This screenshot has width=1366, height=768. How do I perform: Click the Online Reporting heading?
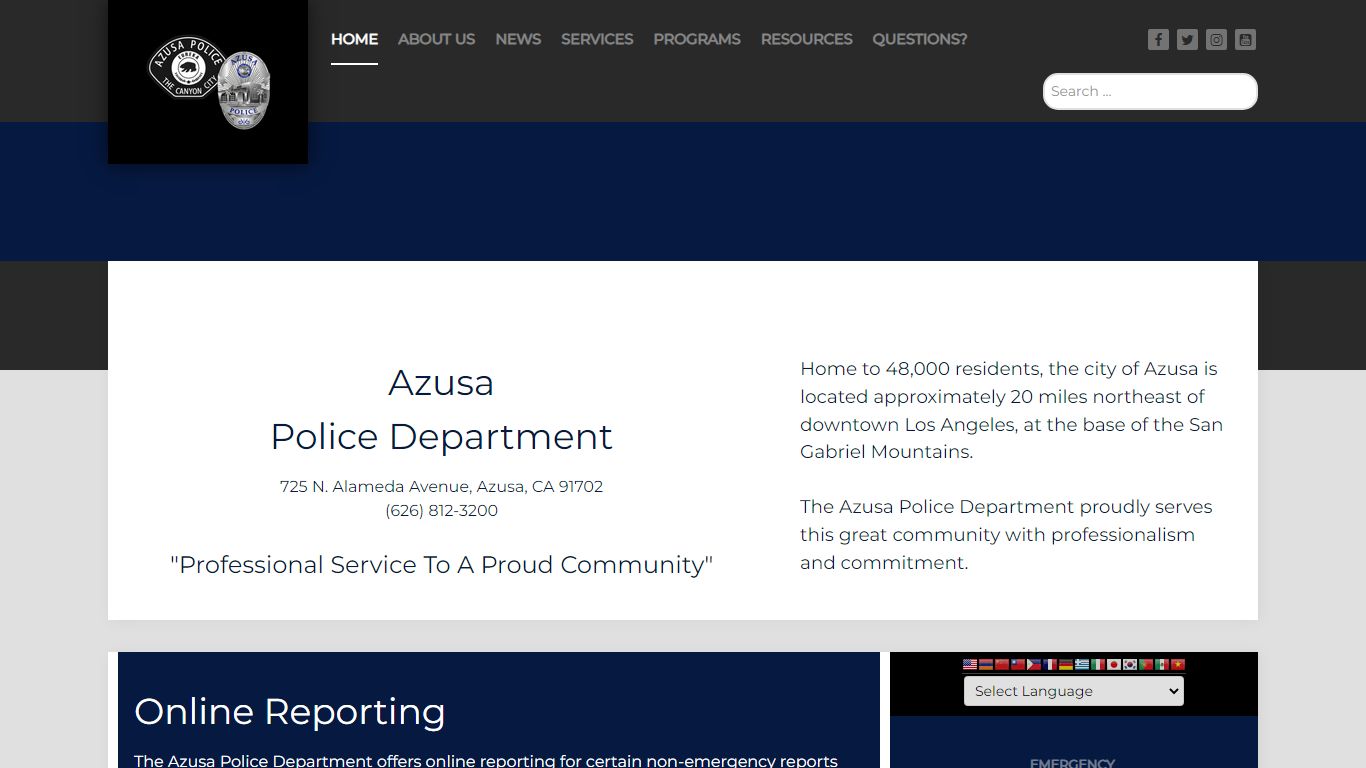point(290,712)
